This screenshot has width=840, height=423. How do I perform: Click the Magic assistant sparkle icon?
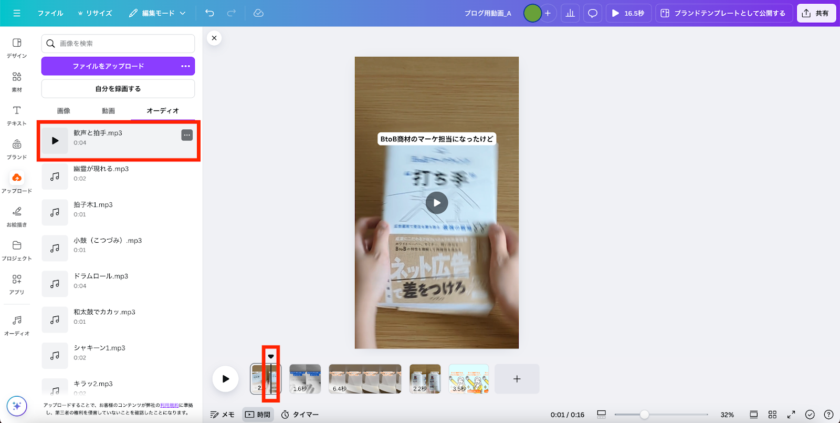tap(16, 405)
